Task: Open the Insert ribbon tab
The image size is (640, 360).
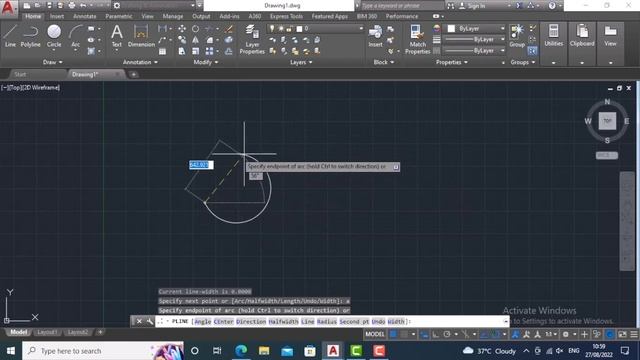Action: (x=57, y=16)
